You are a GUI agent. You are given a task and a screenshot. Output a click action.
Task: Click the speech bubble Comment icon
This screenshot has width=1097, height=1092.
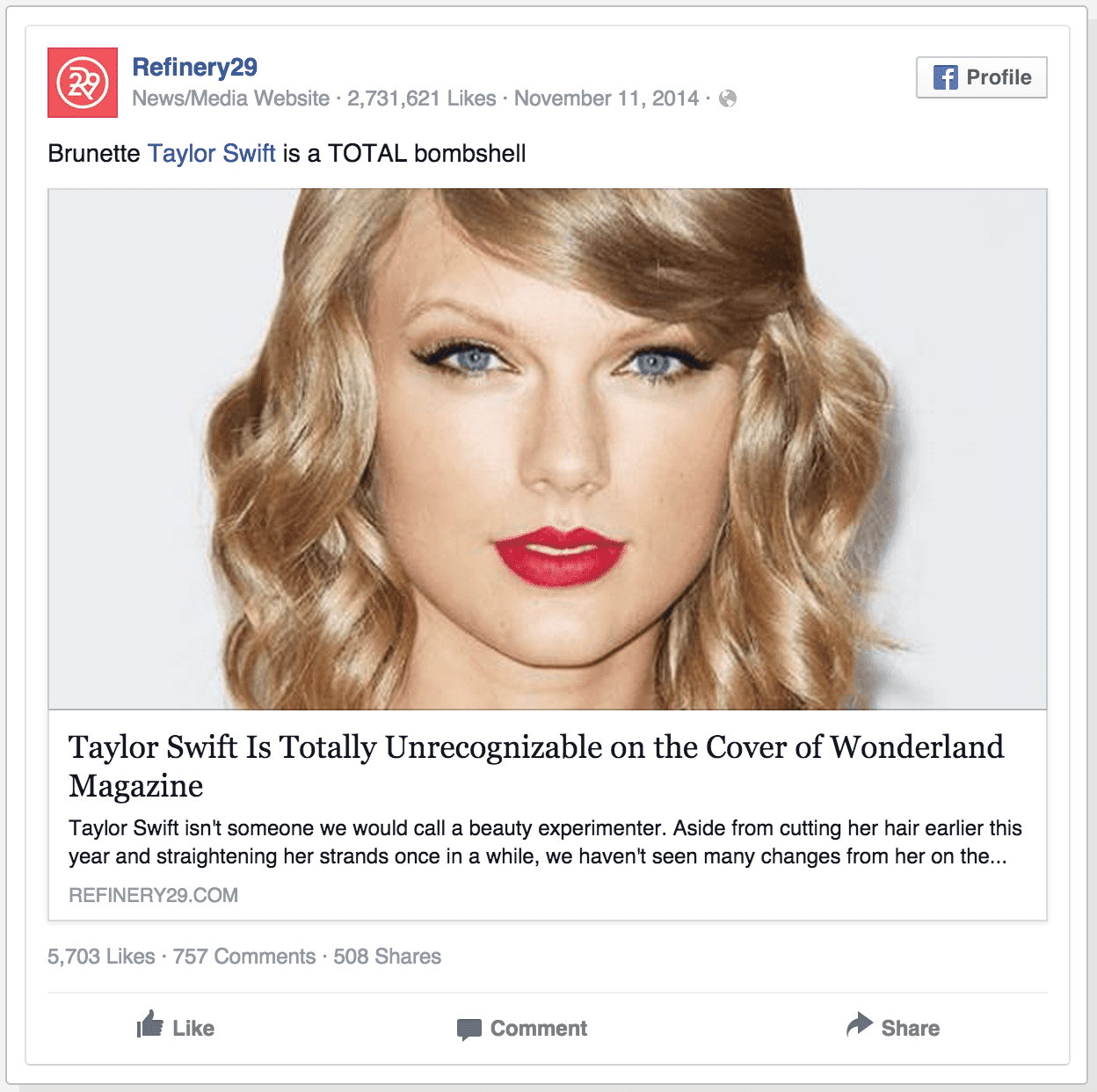point(469,1030)
